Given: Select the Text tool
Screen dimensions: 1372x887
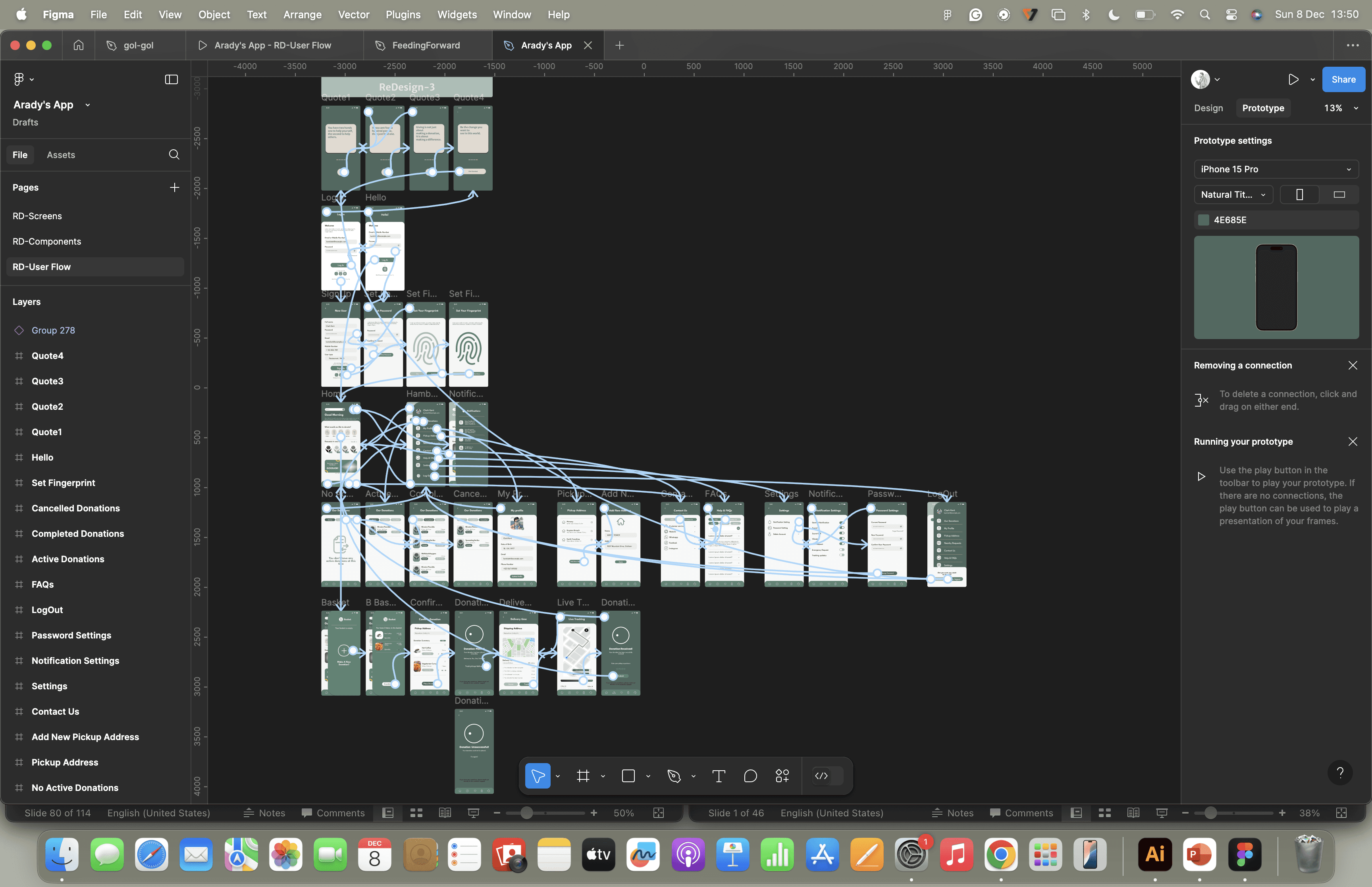Looking at the screenshot, I should (718, 776).
